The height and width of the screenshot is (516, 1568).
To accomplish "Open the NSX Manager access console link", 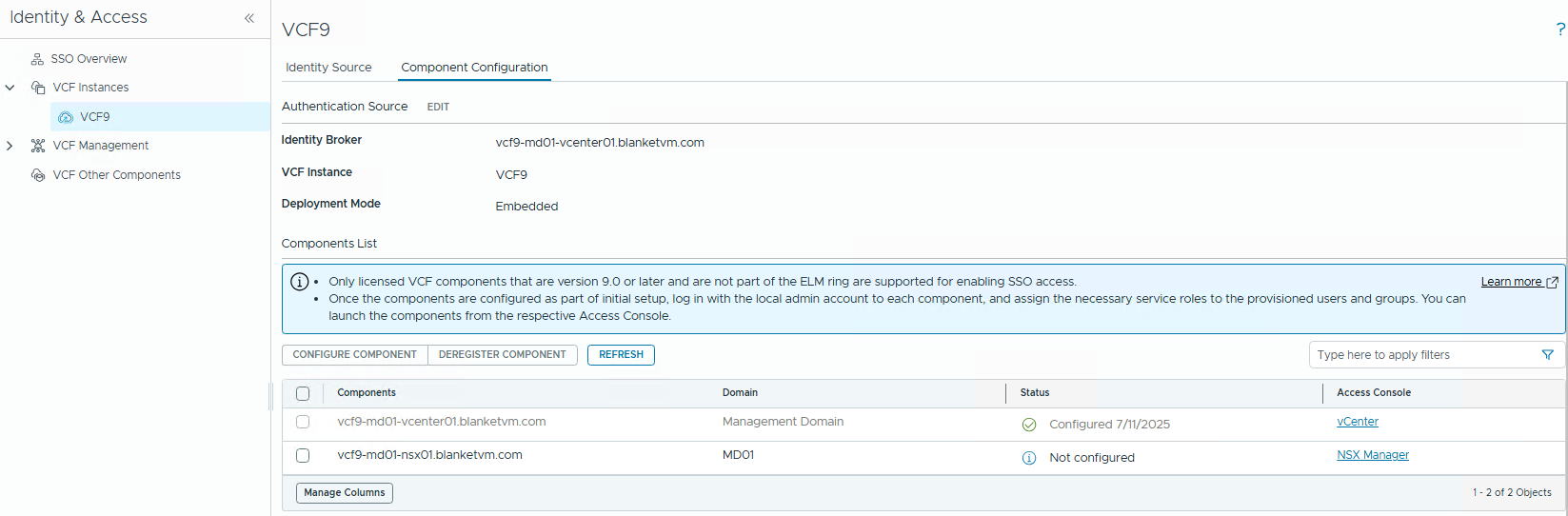I will coord(1372,455).
